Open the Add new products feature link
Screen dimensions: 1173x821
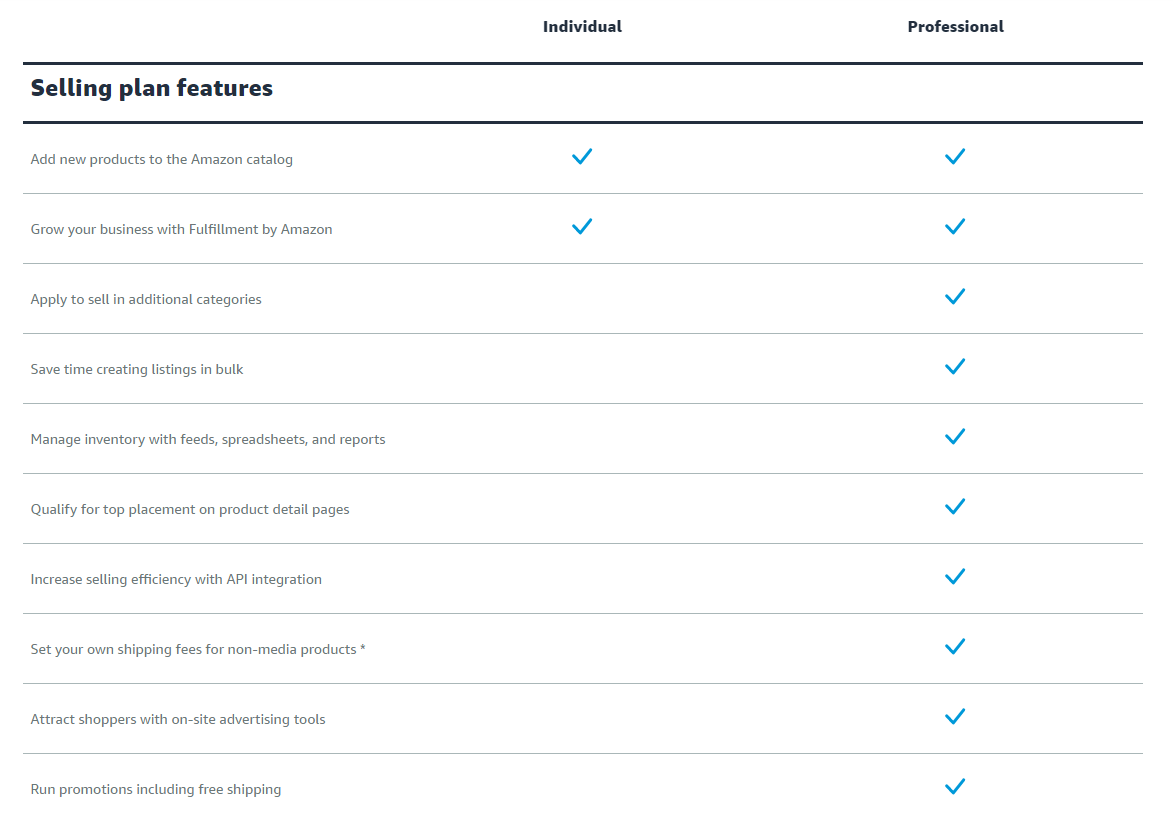pos(161,159)
